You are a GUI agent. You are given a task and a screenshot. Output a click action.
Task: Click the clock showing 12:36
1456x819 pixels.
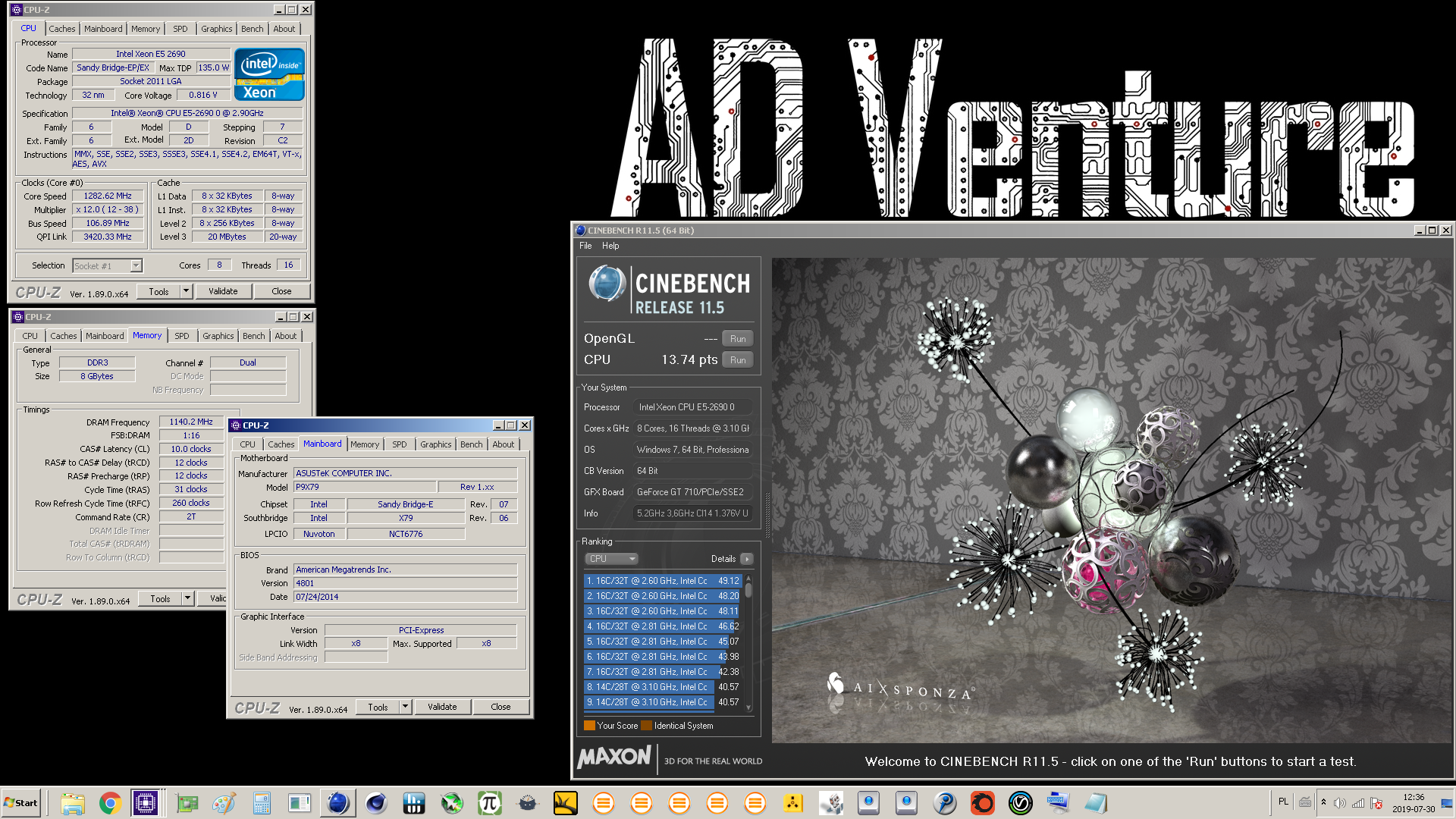(x=1414, y=797)
